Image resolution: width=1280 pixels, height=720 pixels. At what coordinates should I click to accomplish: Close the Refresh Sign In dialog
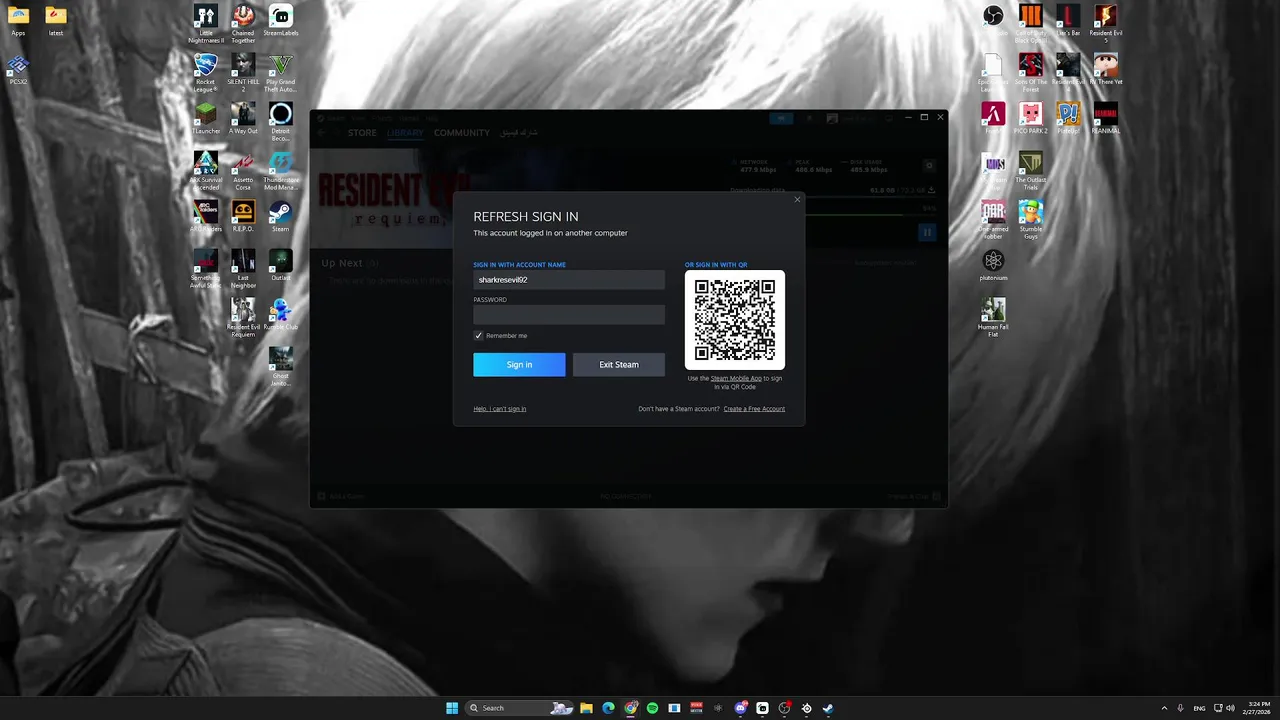pyautogui.click(x=797, y=200)
